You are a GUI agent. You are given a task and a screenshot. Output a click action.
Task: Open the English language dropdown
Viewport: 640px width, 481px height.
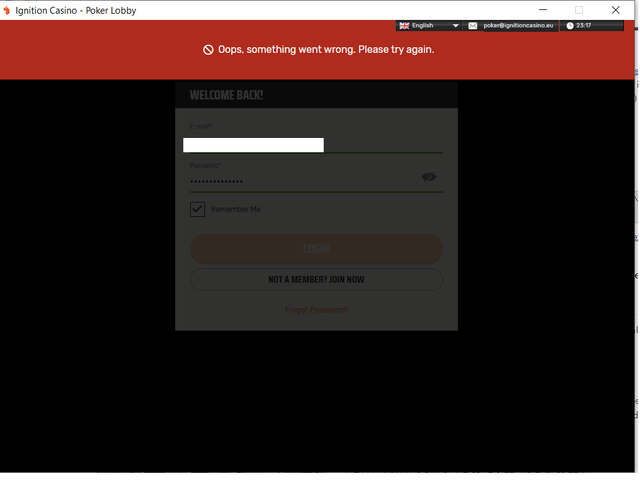pos(428,26)
